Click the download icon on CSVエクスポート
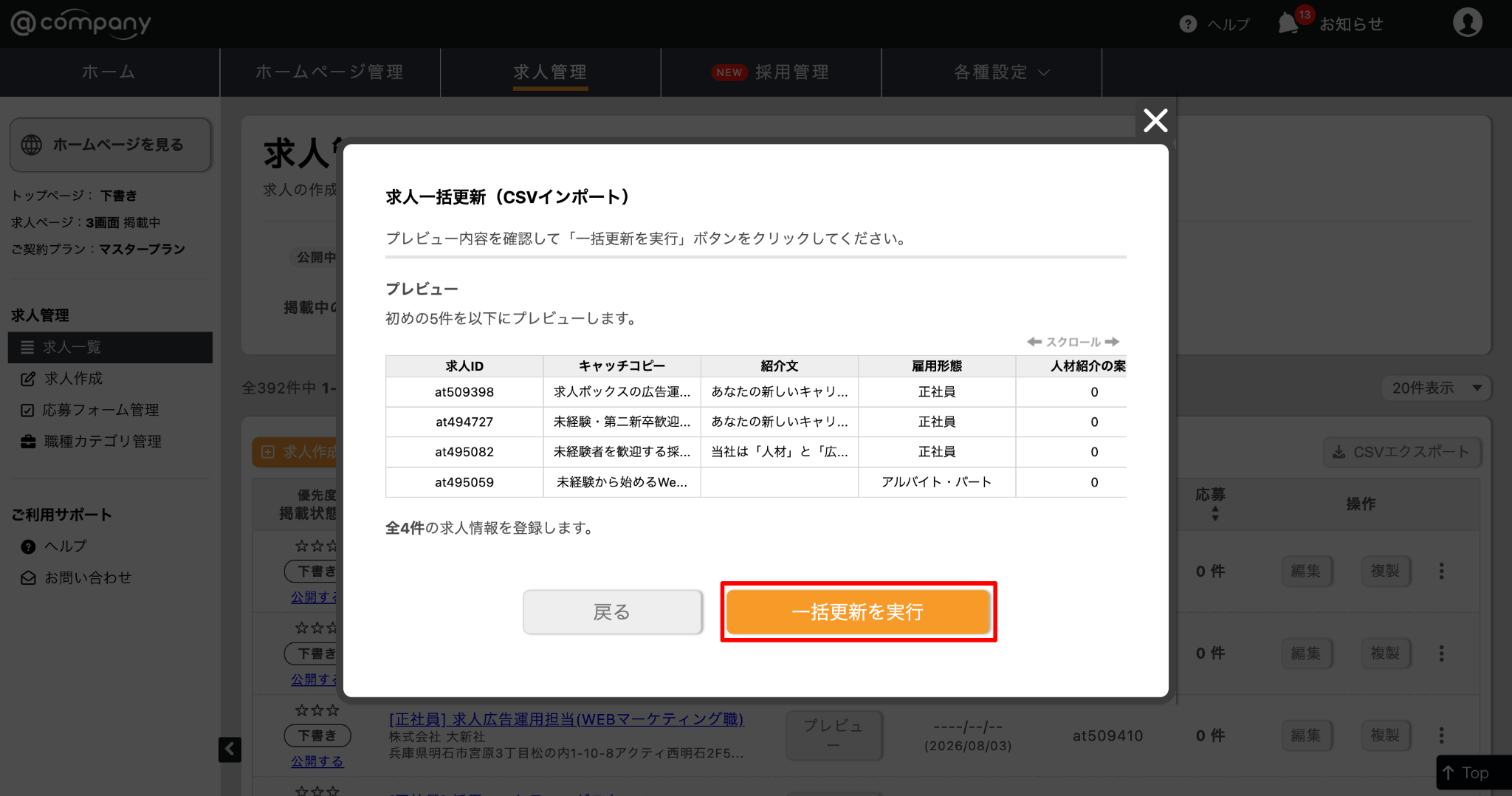This screenshot has height=796, width=1512. (1339, 452)
